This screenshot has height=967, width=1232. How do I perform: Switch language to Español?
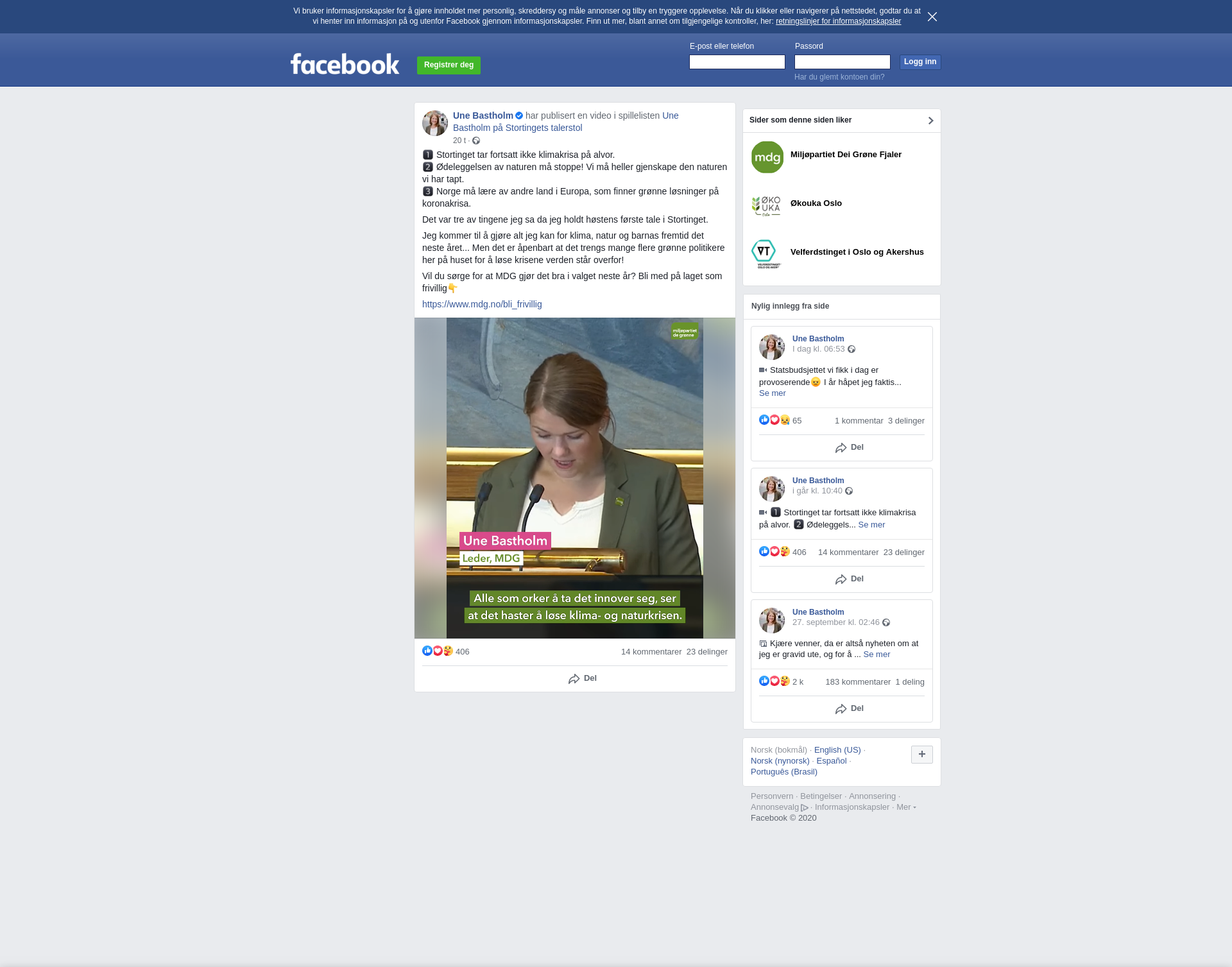tap(832, 761)
